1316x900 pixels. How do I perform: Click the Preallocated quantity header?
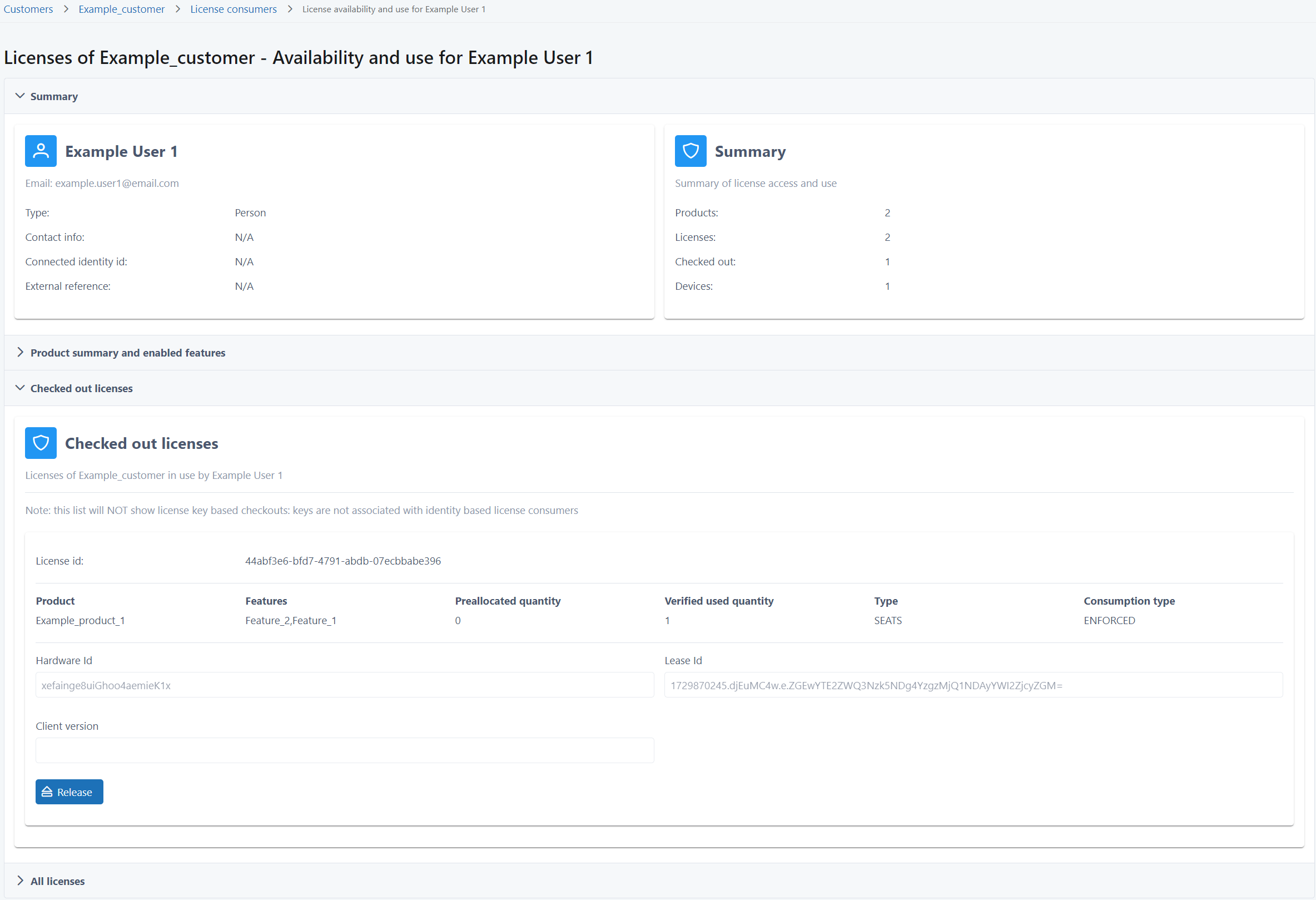coord(508,601)
